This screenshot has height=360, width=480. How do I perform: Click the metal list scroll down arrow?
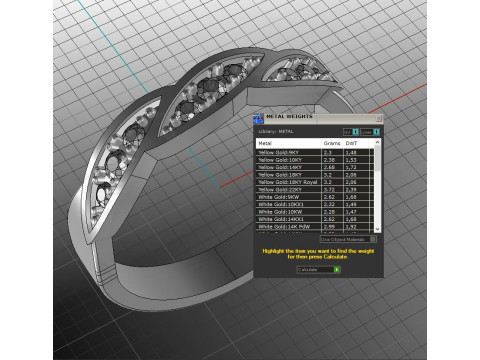[x=377, y=229]
